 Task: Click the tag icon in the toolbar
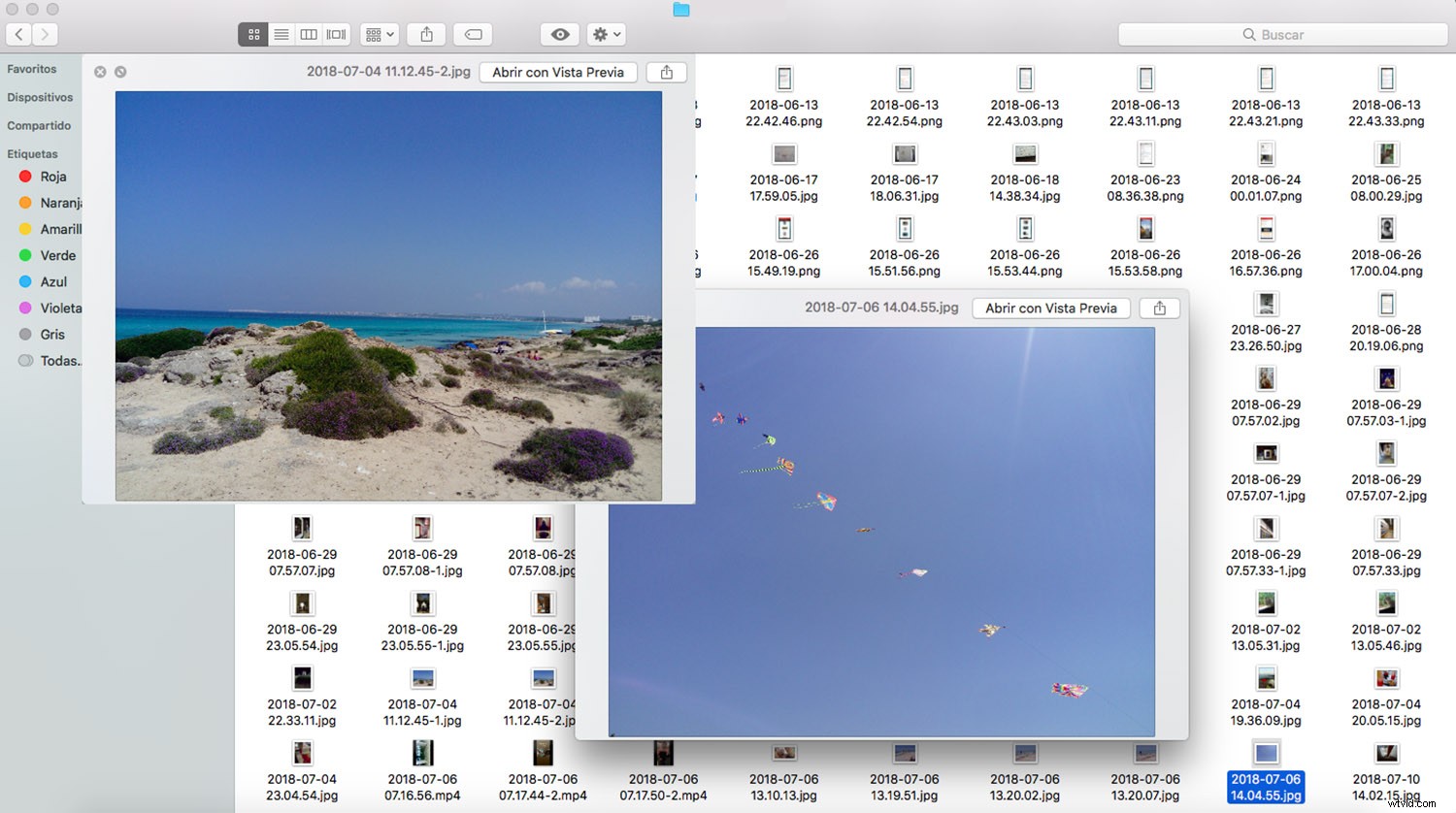[473, 34]
